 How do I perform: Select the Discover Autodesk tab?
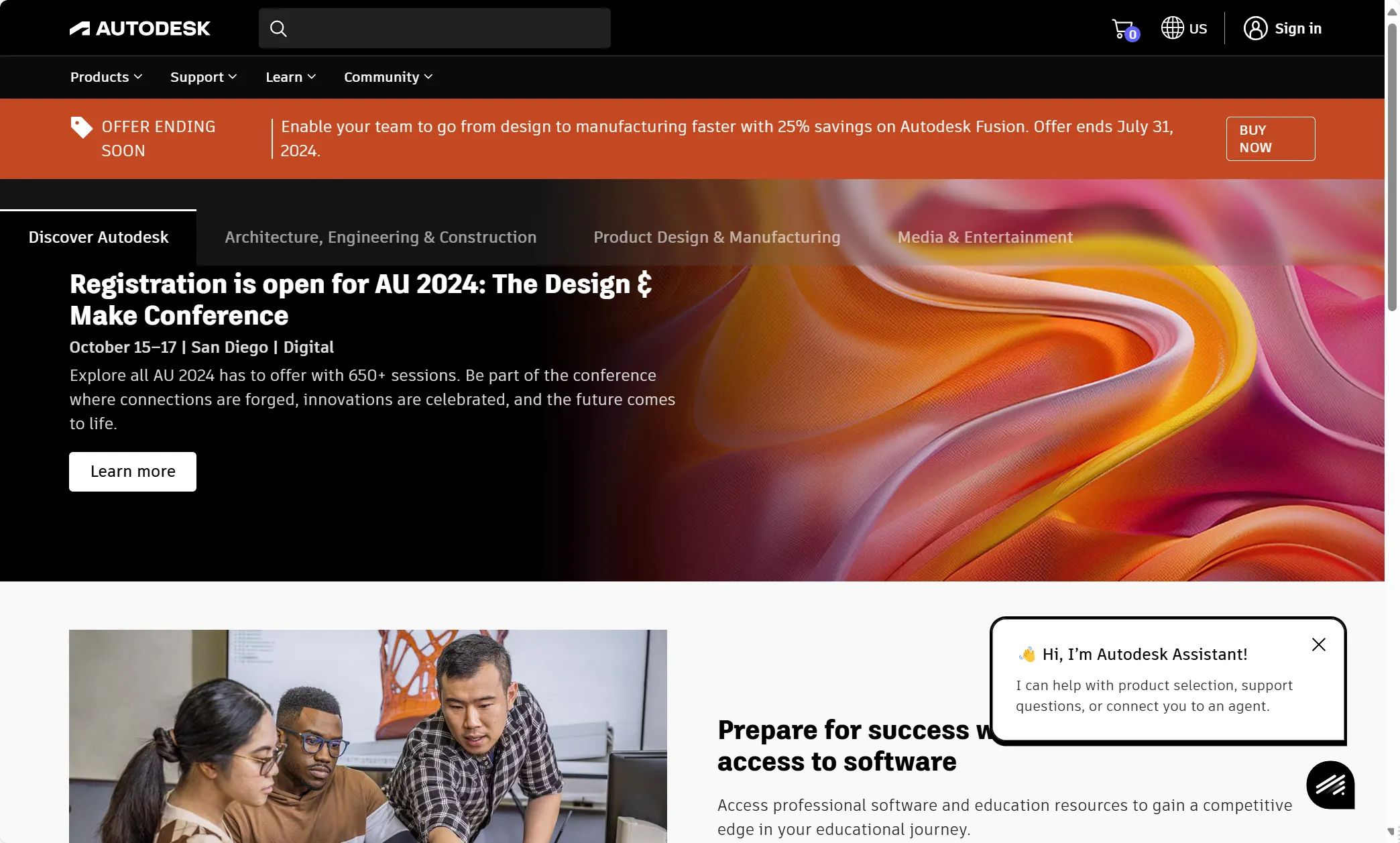(99, 237)
